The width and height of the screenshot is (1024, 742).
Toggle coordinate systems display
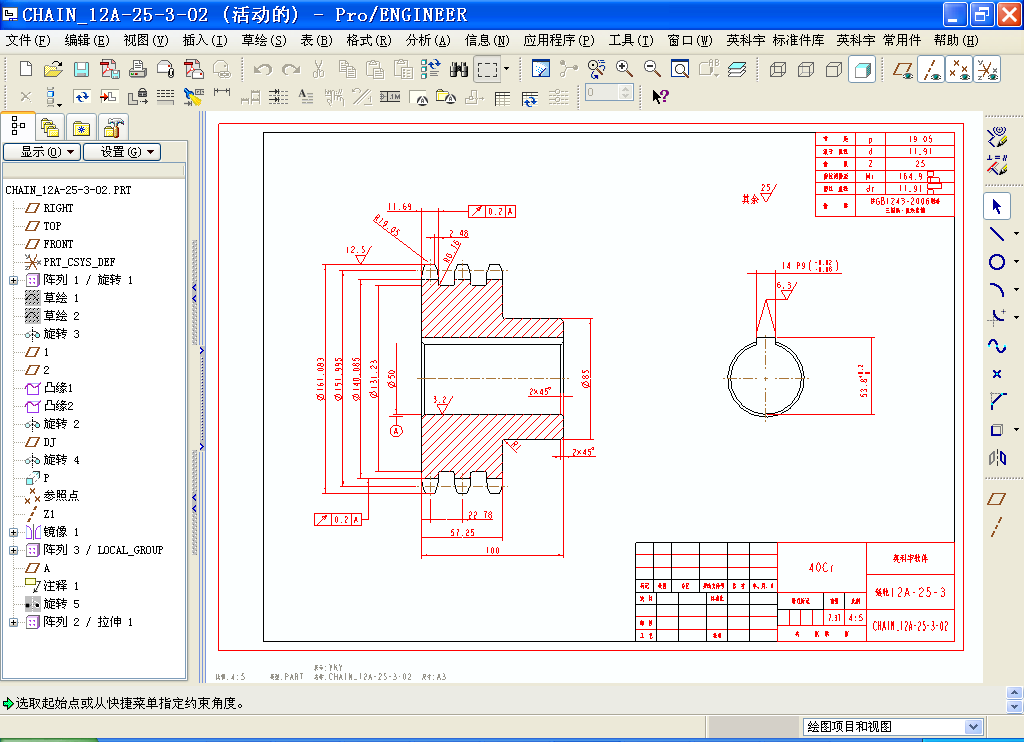click(x=987, y=69)
